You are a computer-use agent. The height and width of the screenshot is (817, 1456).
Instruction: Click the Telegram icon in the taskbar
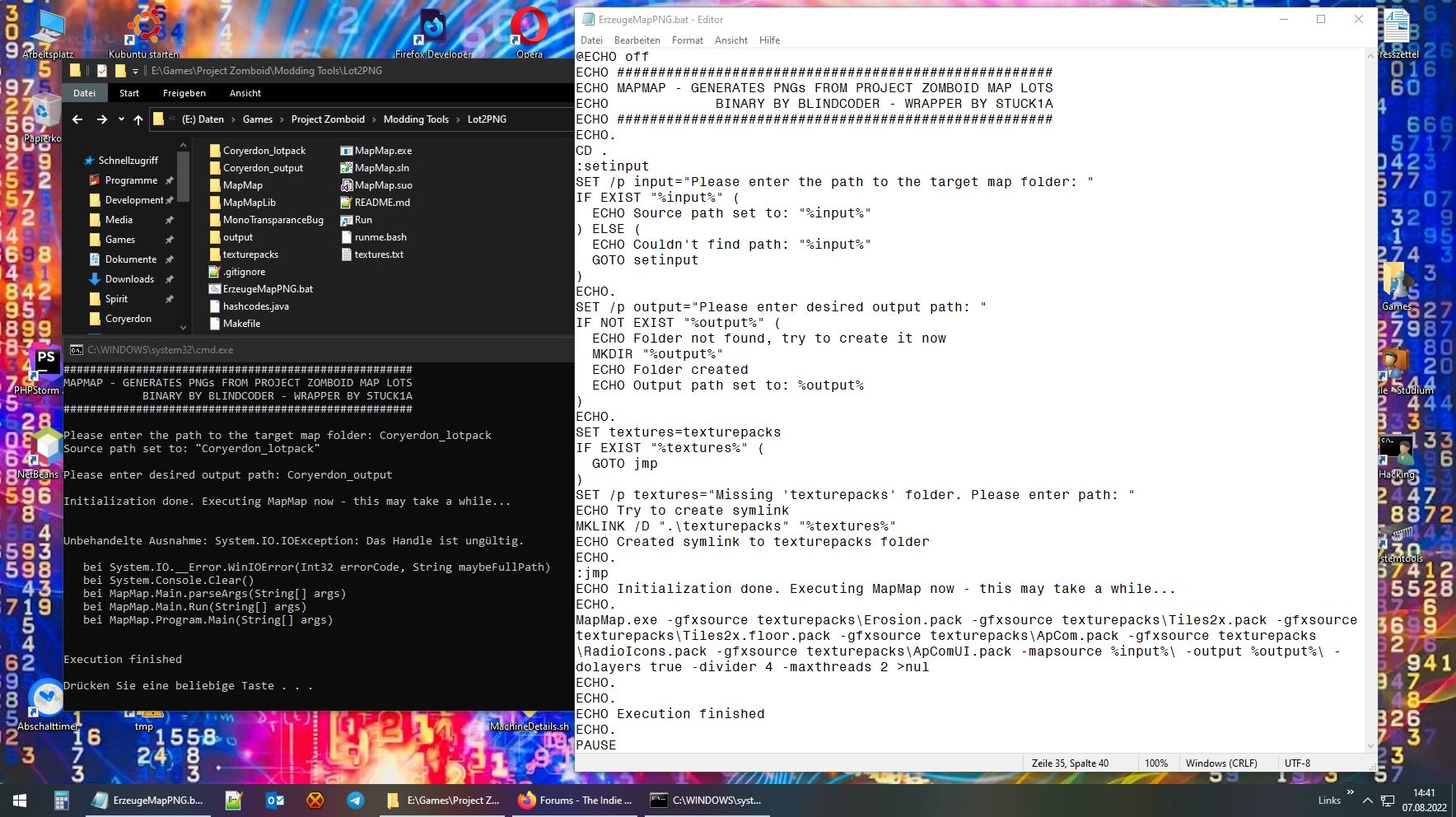356,800
